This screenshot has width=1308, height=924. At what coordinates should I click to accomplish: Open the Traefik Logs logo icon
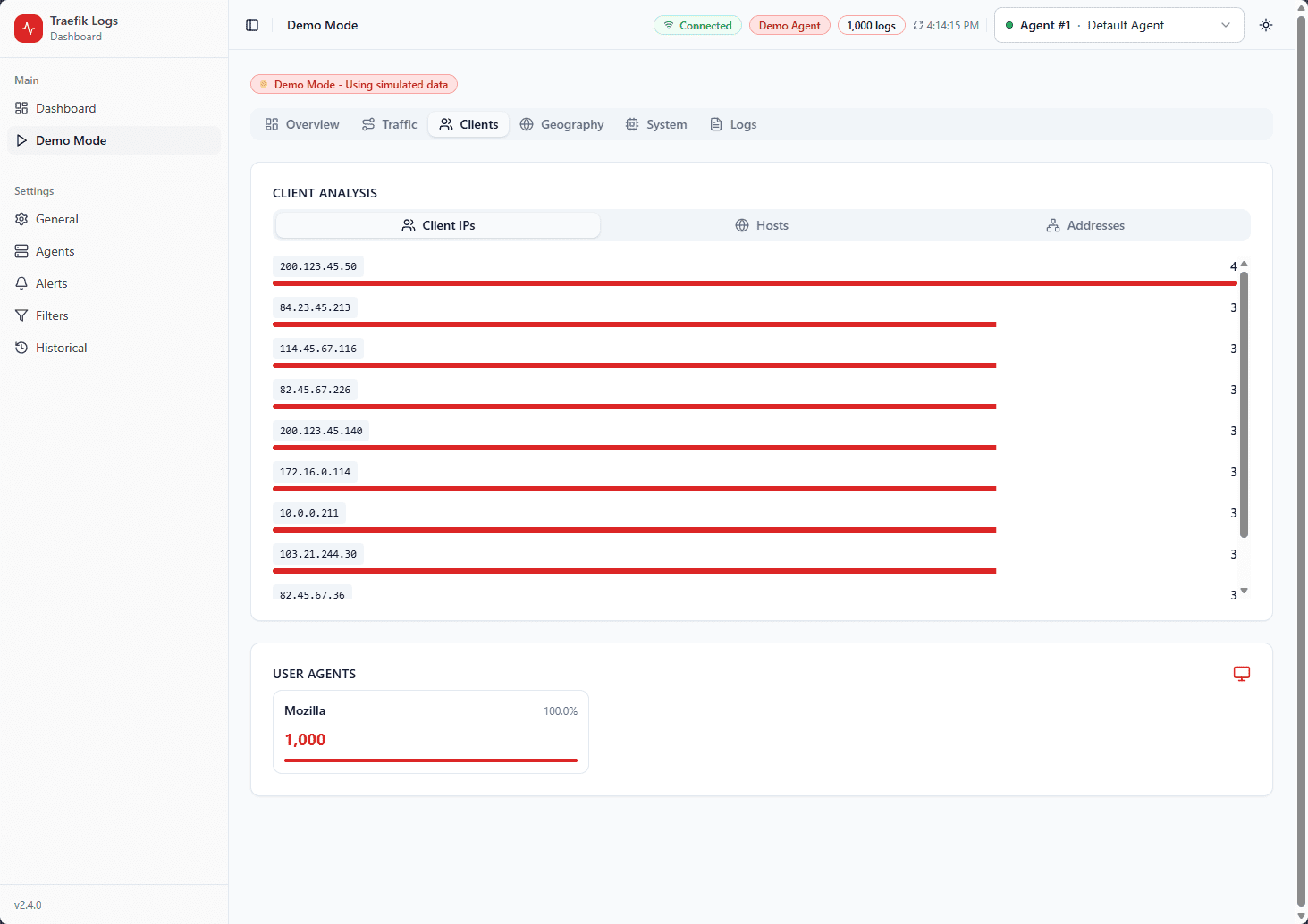point(28,29)
